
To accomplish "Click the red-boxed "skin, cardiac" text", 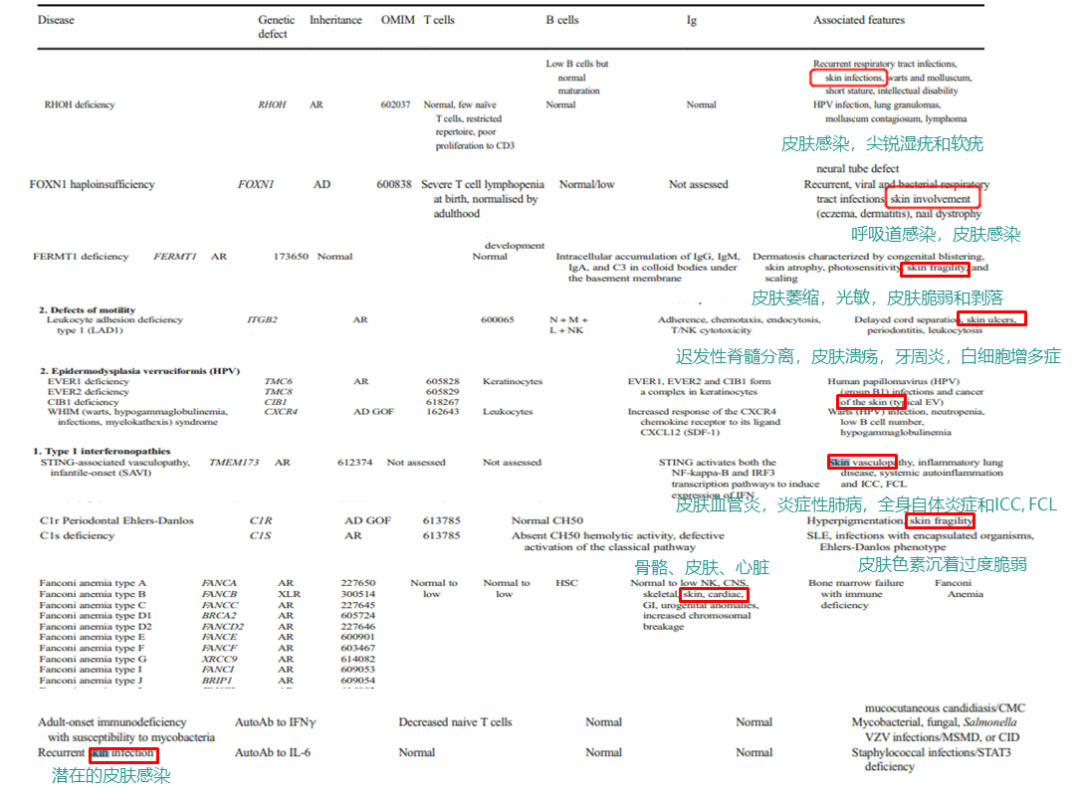I will click(x=714, y=595).
